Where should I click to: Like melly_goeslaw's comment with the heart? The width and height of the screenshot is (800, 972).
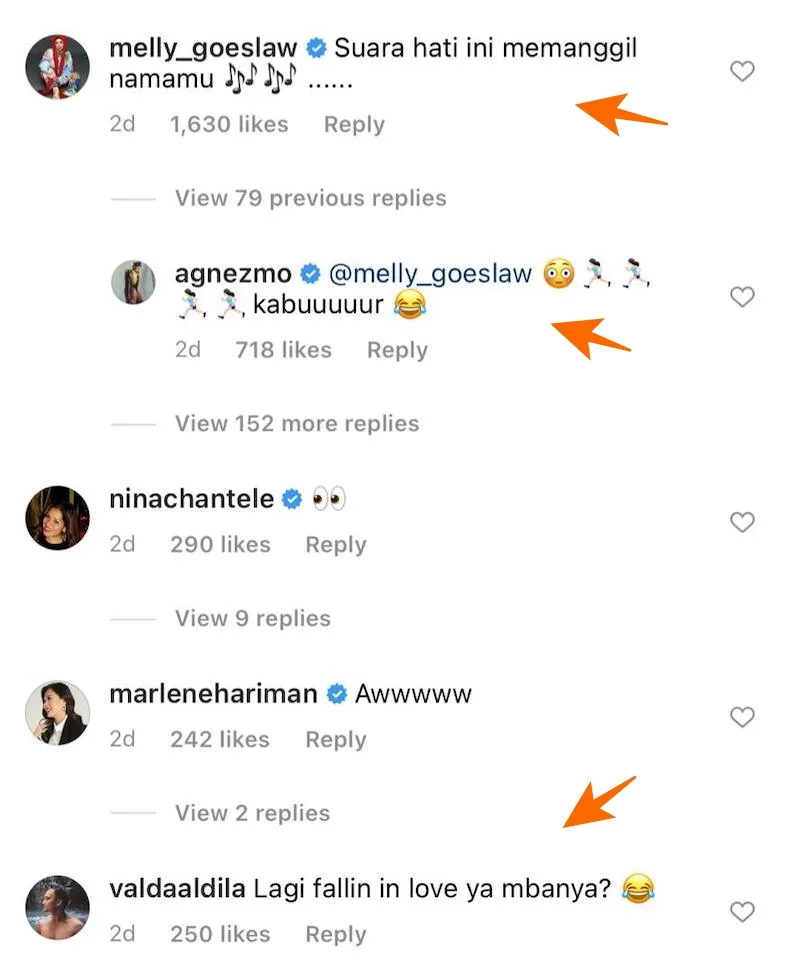coord(742,71)
